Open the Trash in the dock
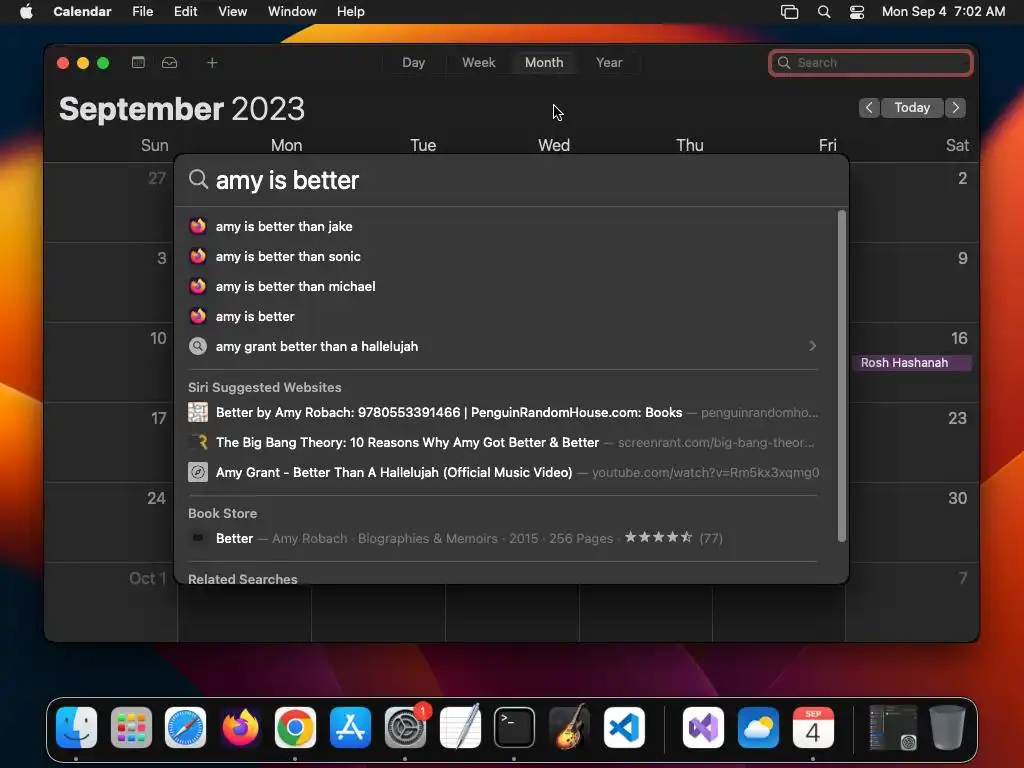Screen dimensions: 1024x768 pyautogui.click(x=947, y=727)
